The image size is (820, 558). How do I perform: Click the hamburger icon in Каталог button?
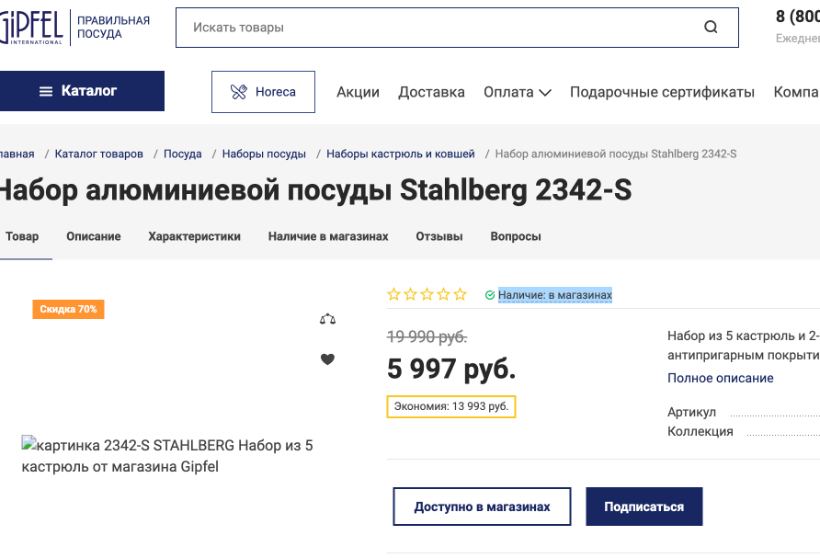46,91
